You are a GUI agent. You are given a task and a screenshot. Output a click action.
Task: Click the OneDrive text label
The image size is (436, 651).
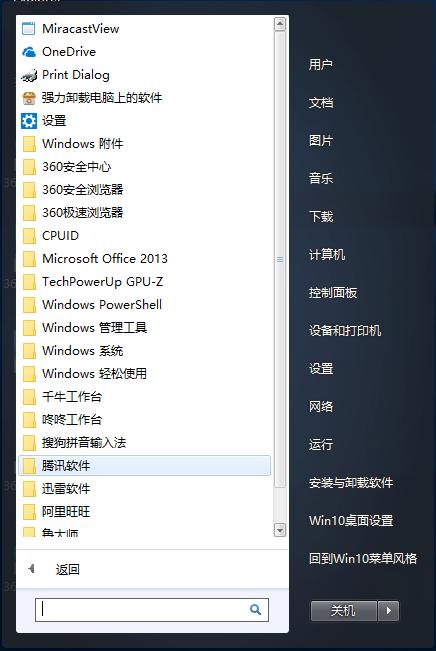point(69,52)
